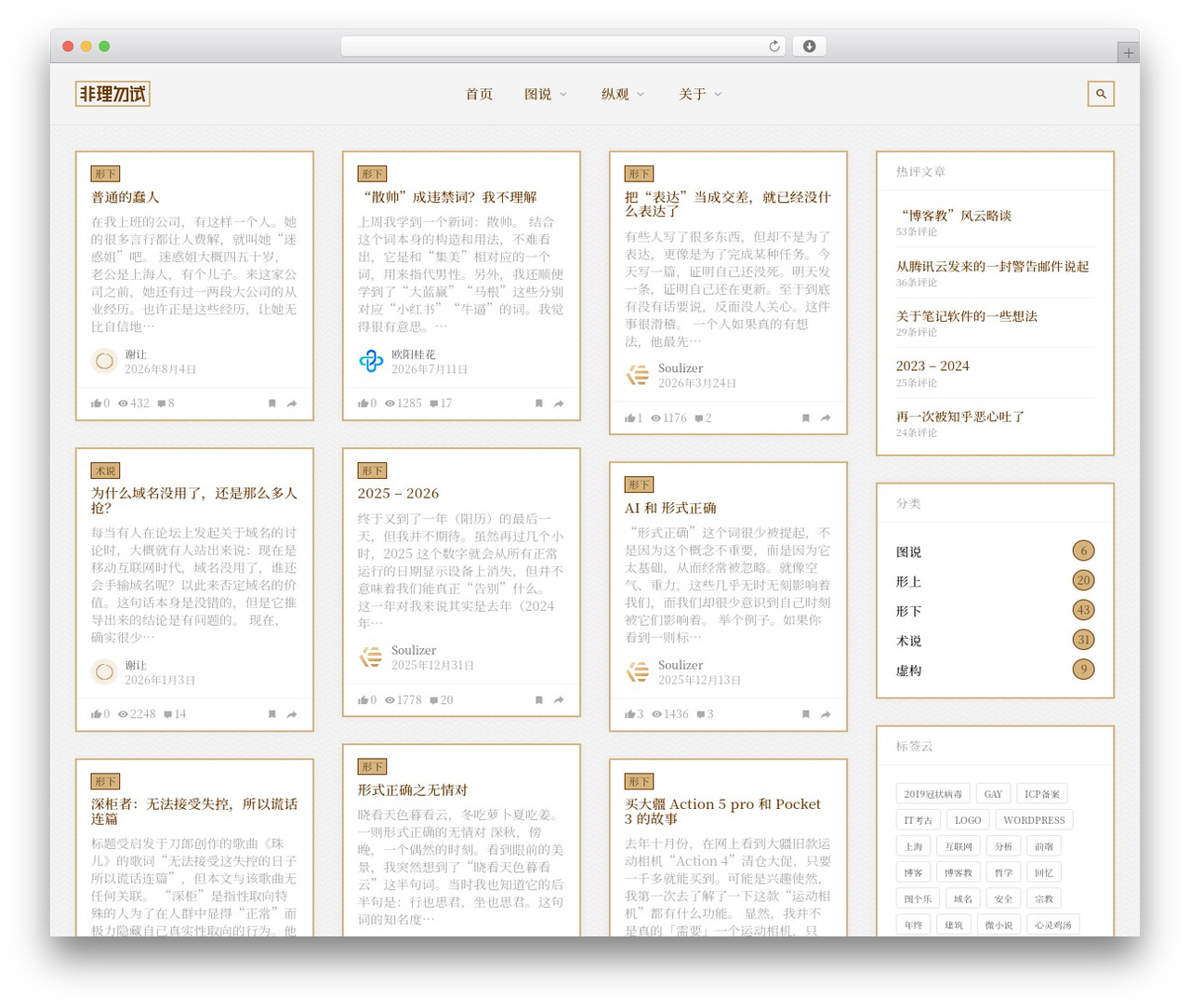Open hot article 关于笔记软件的一些想法

click(967, 316)
